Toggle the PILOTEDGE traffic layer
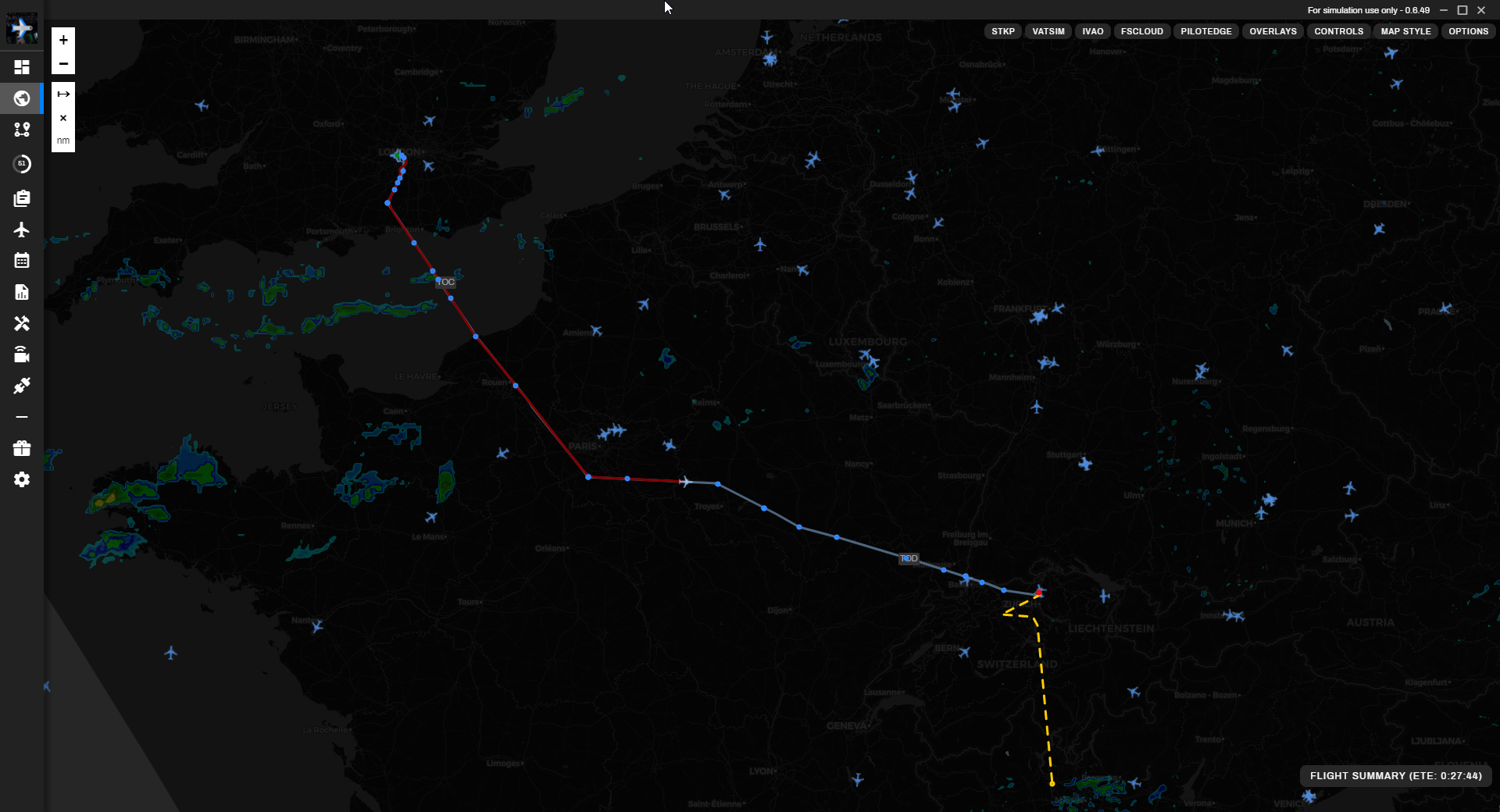The height and width of the screenshot is (812, 1500). point(1205,31)
